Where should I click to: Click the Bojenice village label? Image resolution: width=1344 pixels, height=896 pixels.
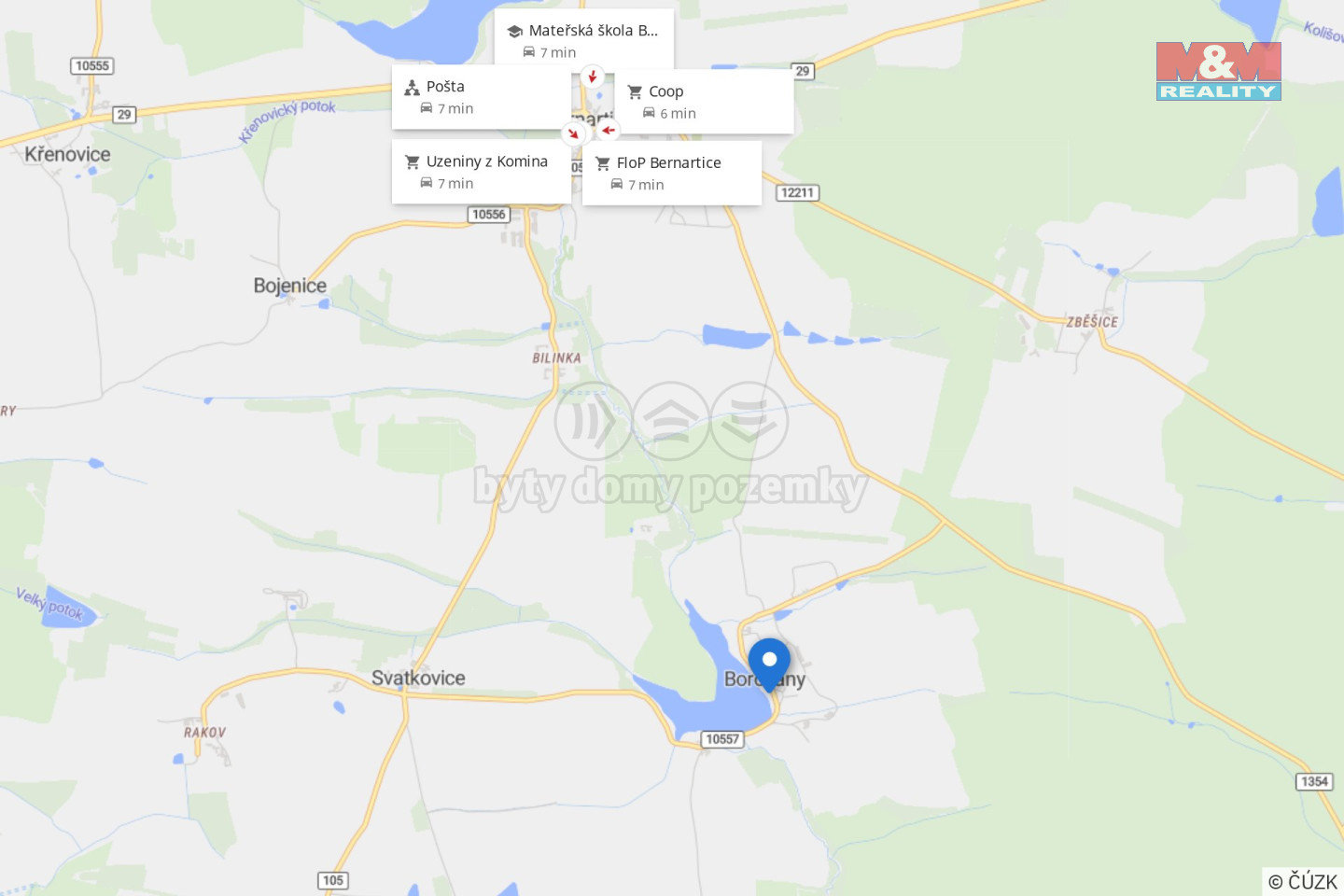[290, 286]
